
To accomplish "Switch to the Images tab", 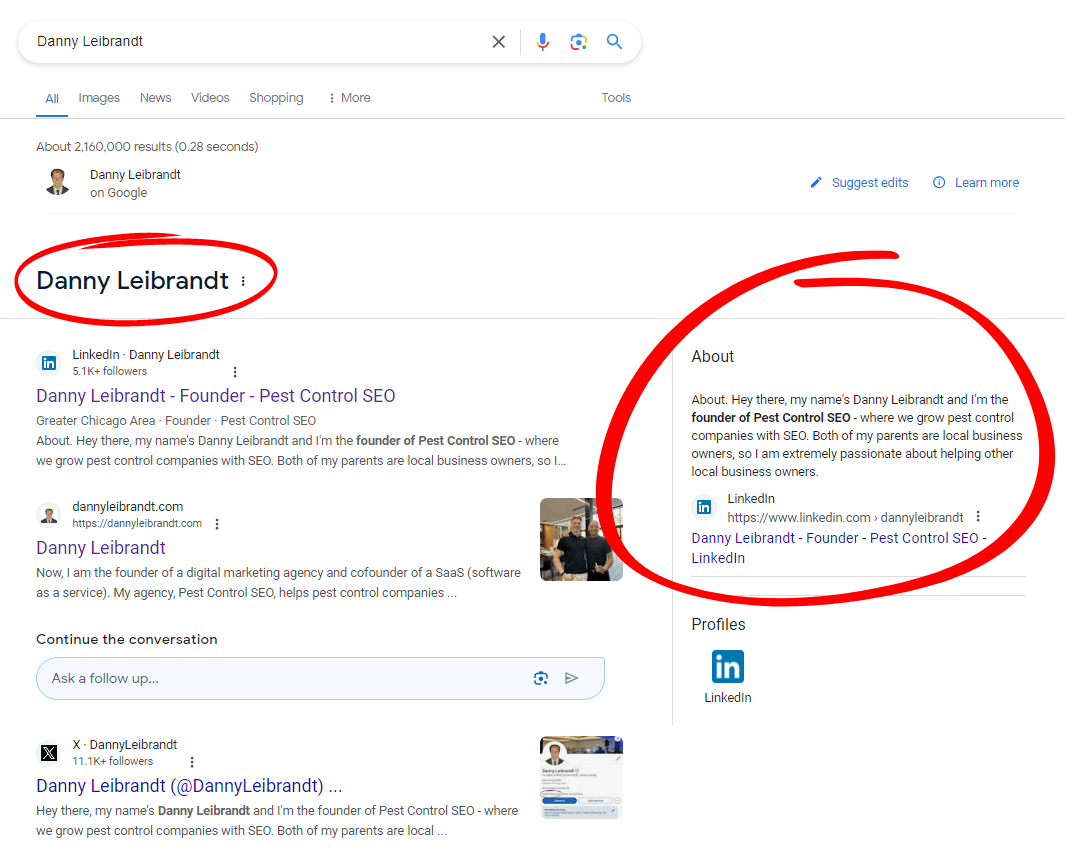I will coord(99,98).
